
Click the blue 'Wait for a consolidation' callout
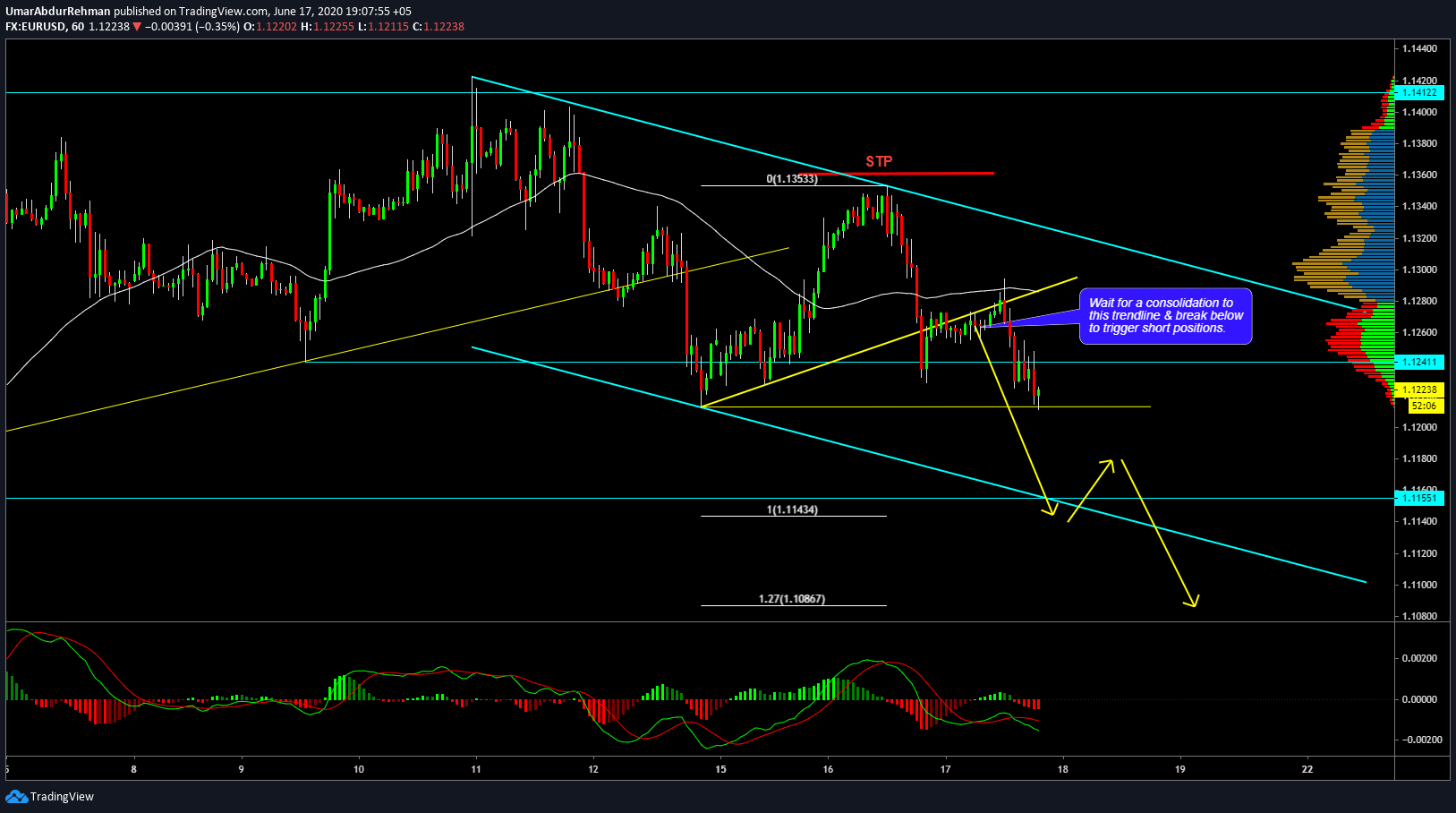pos(1166,316)
